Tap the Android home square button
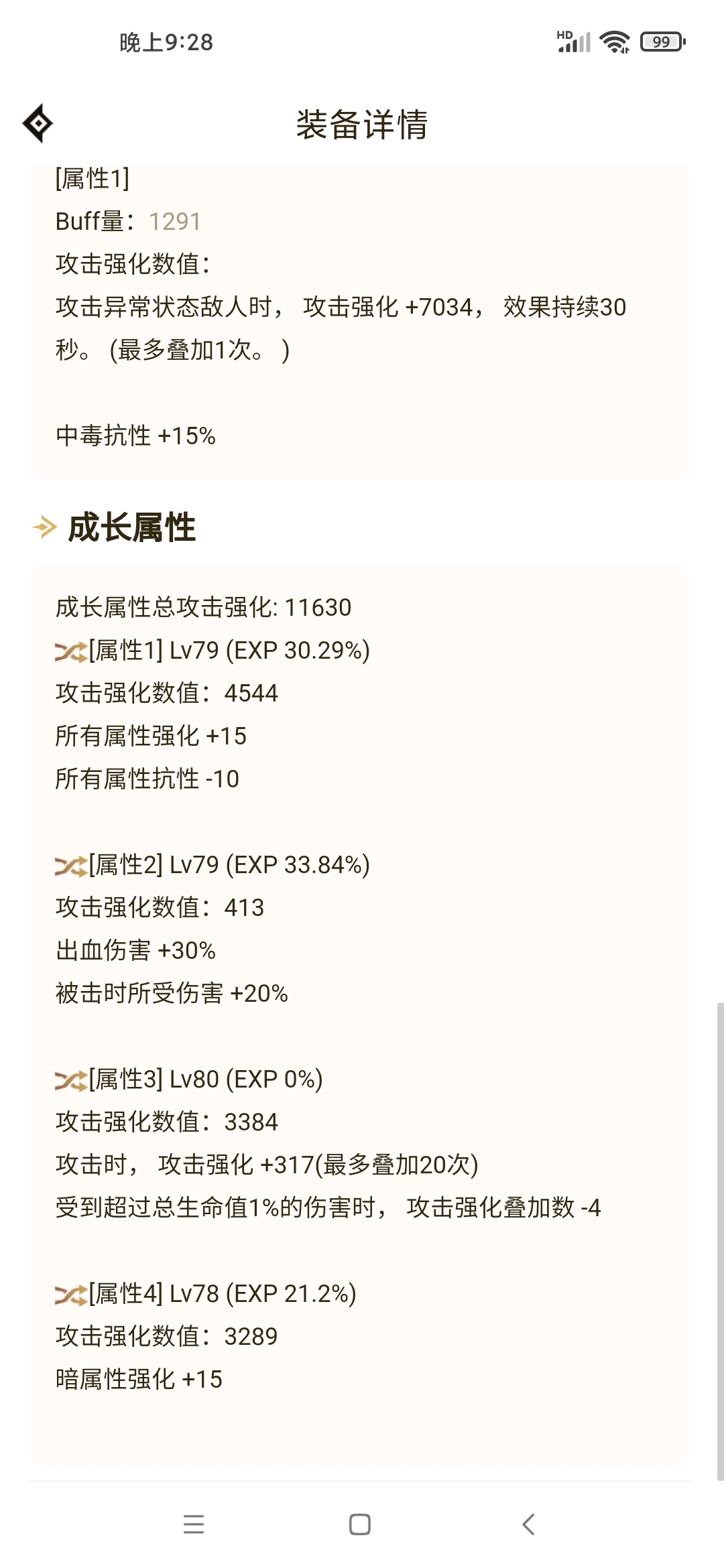Screen dimensions: 724x1568 pos(360,1524)
